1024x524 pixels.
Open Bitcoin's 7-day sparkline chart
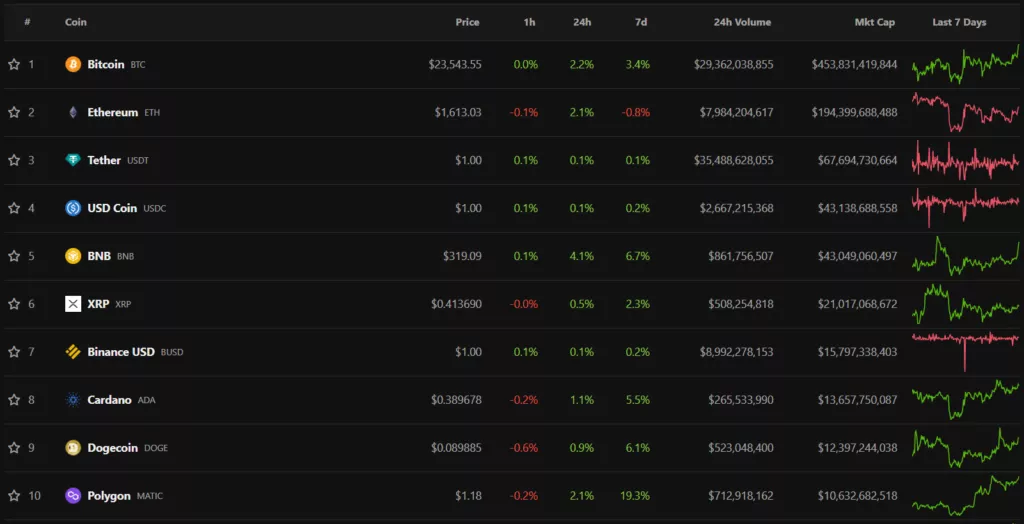(x=965, y=65)
